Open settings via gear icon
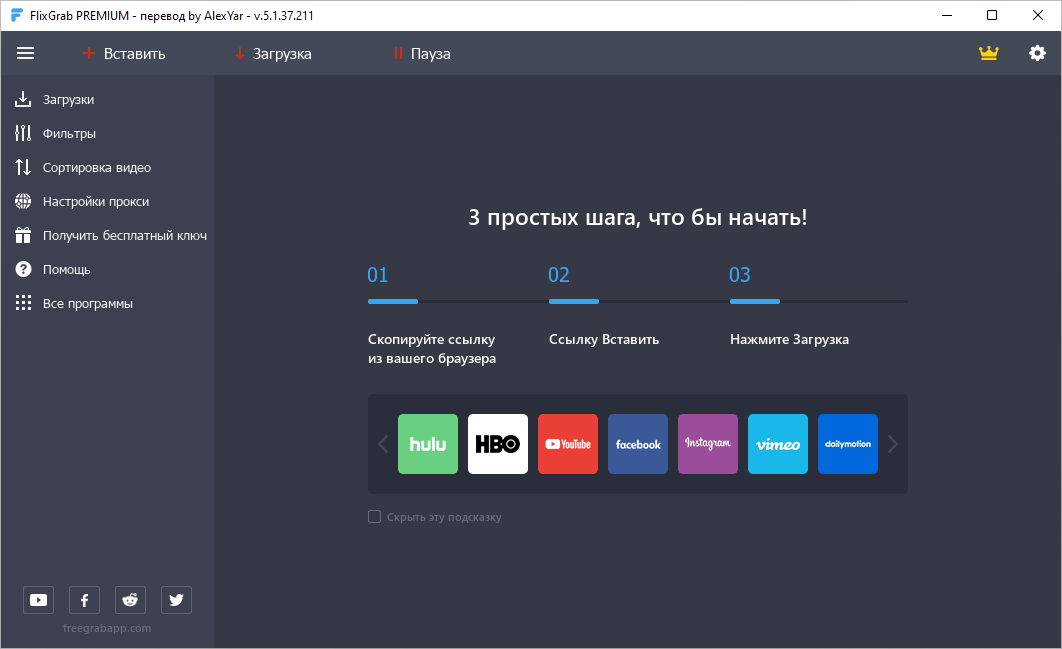The image size is (1062, 649). (1037, 53)
